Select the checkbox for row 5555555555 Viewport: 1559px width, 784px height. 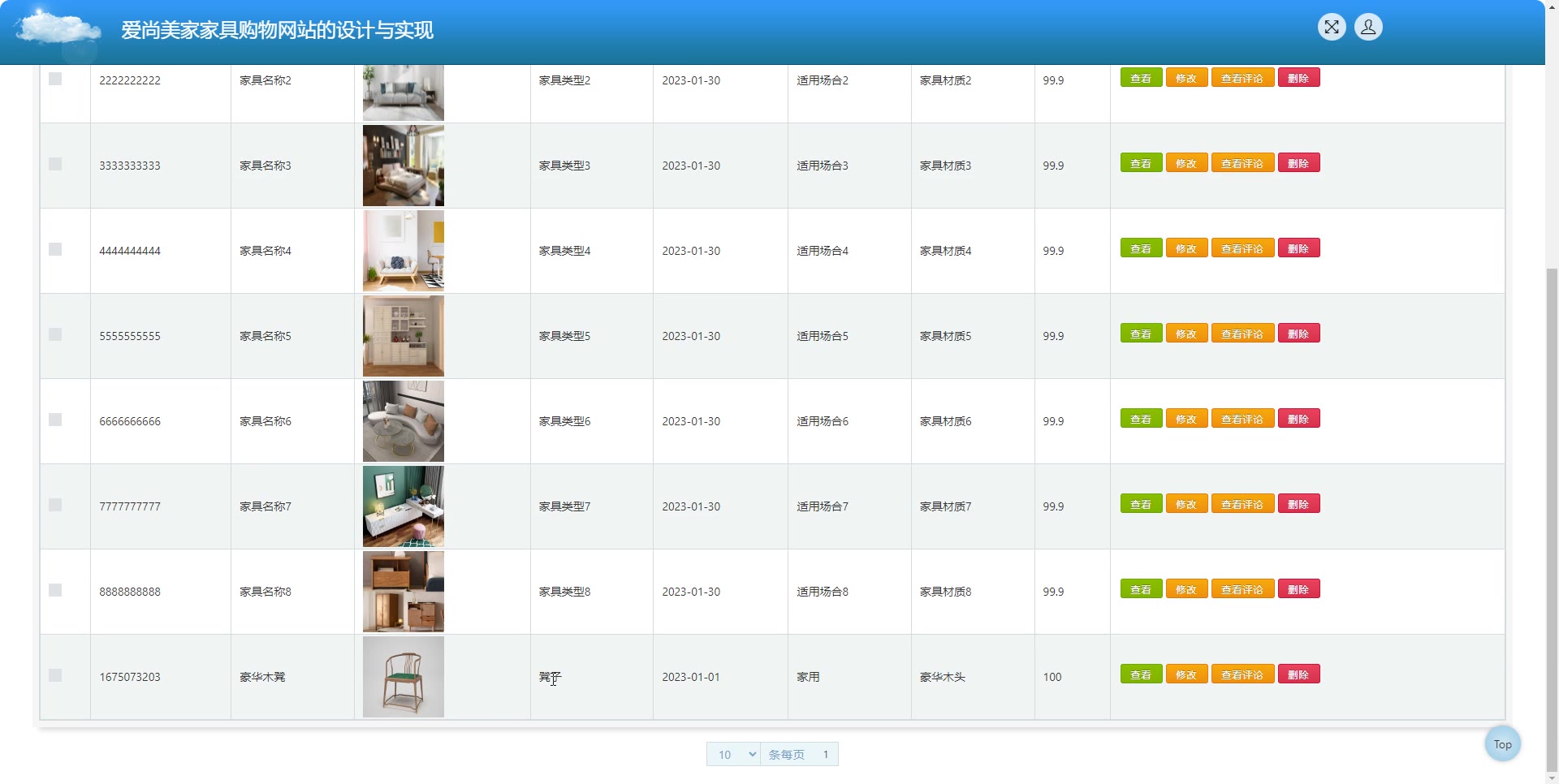[x=55, y=334]
